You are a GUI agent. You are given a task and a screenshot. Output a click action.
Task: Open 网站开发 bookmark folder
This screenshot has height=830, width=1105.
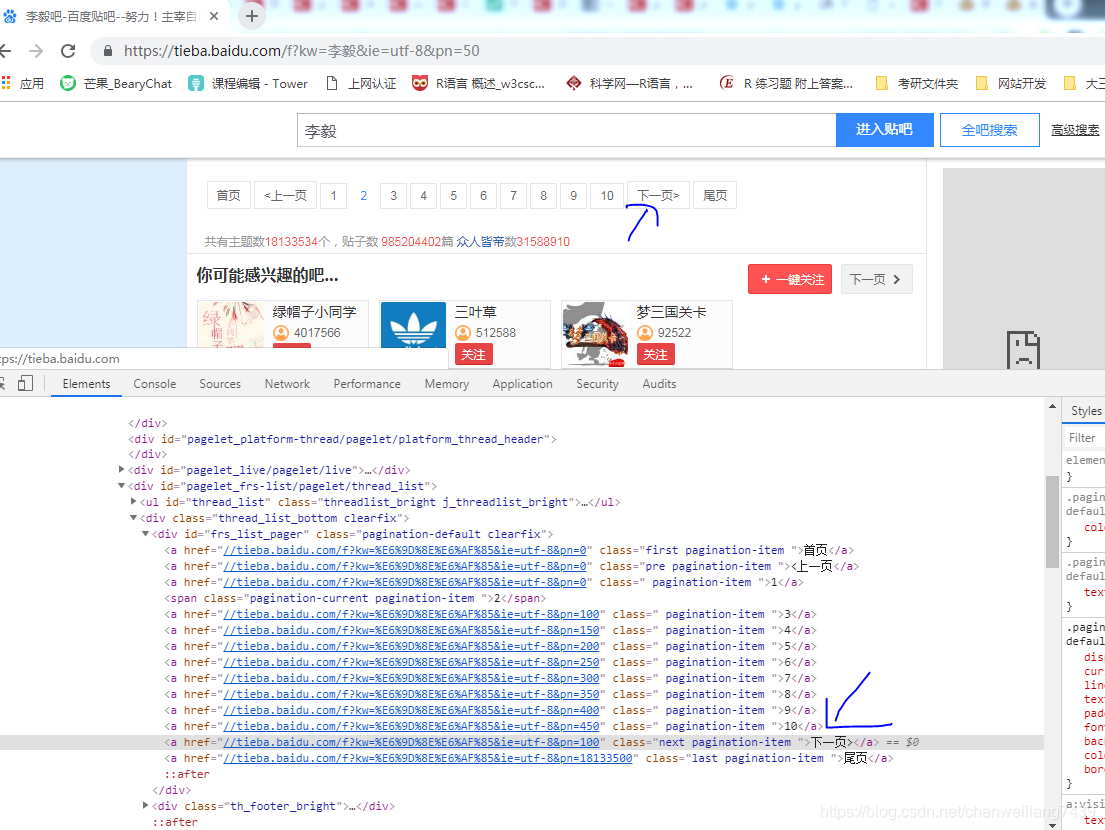pos(1011,83)
